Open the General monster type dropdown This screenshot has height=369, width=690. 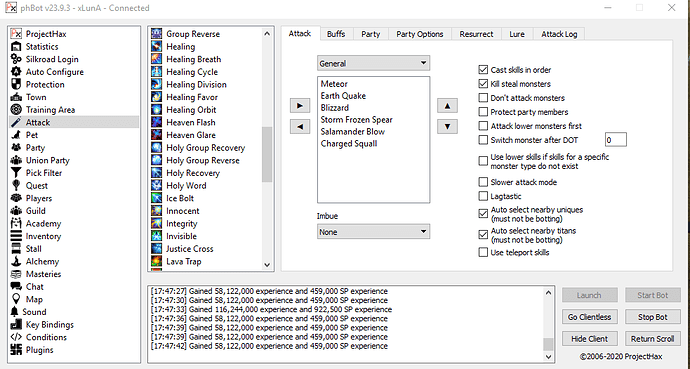[x=373, y=63]
